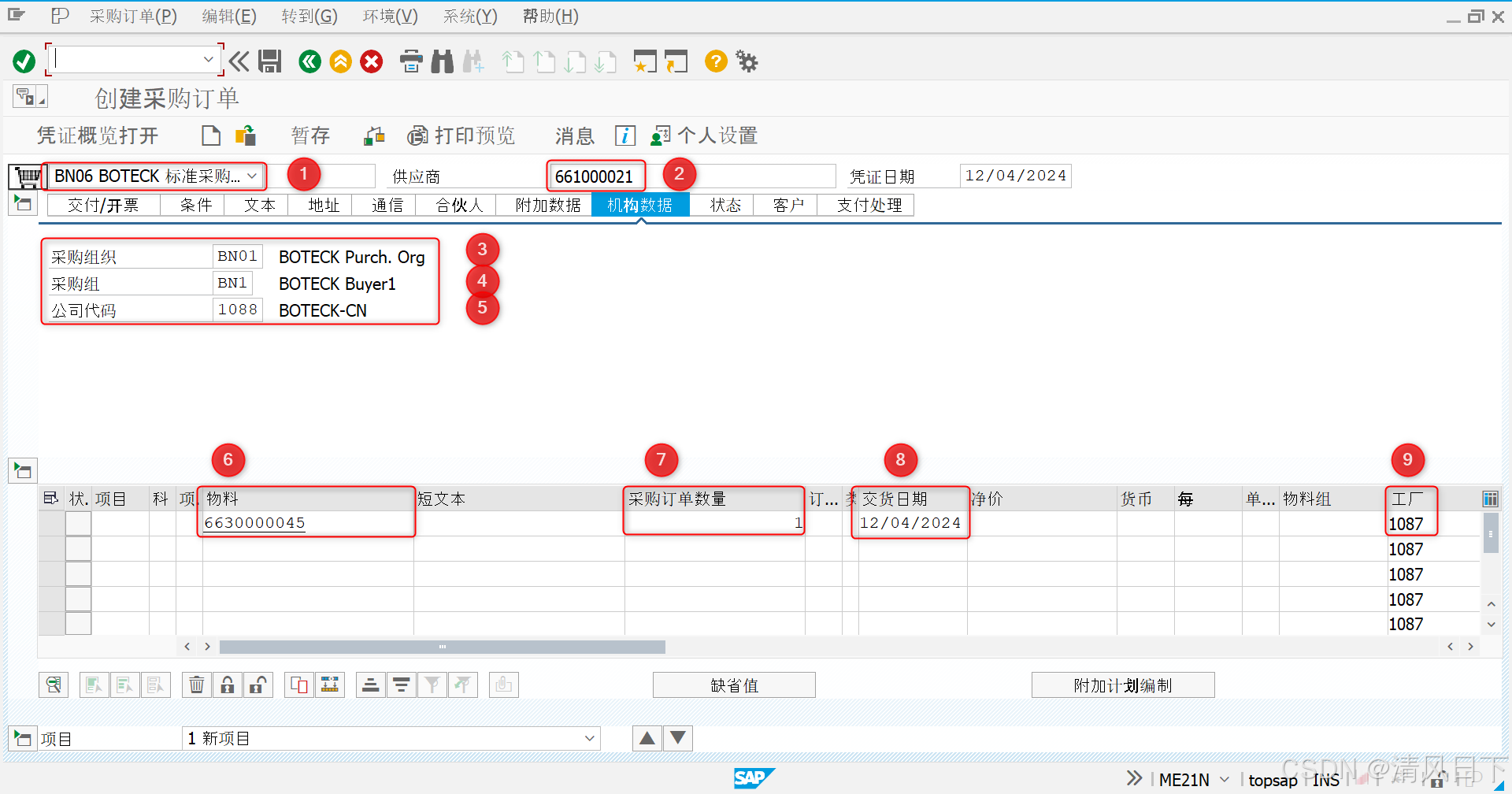The height and width of the screenshot is (794, 1512).
Task: Block item with the closed padlock icon
Action: pos(228,685)
